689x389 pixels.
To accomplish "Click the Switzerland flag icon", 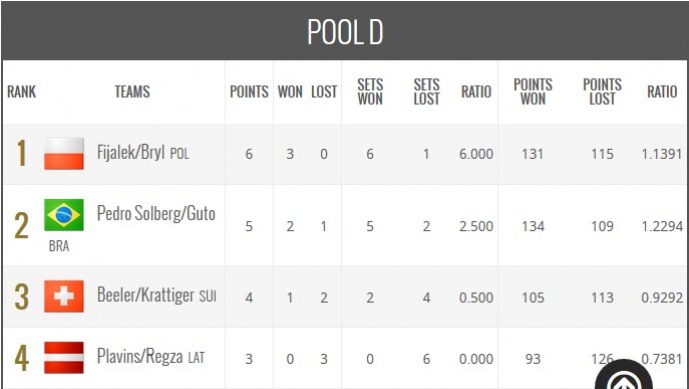I will 64,296.
